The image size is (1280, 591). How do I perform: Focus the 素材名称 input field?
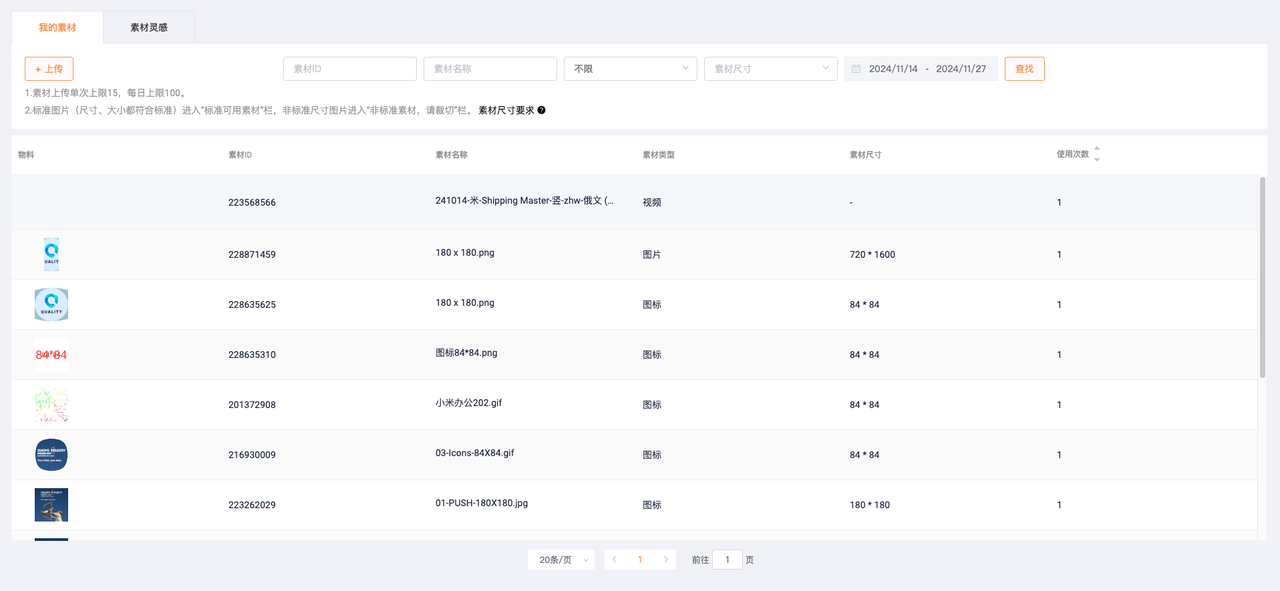490,69
